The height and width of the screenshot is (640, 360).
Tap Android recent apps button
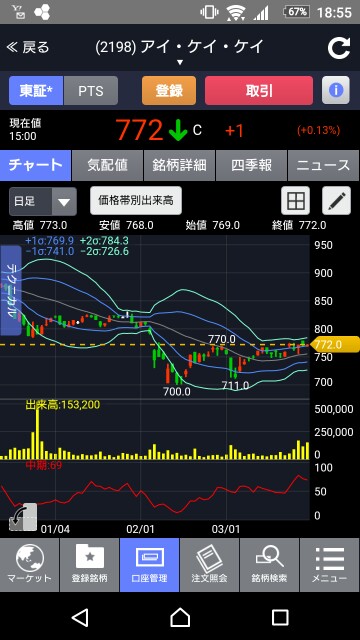[x=280, y=617]
